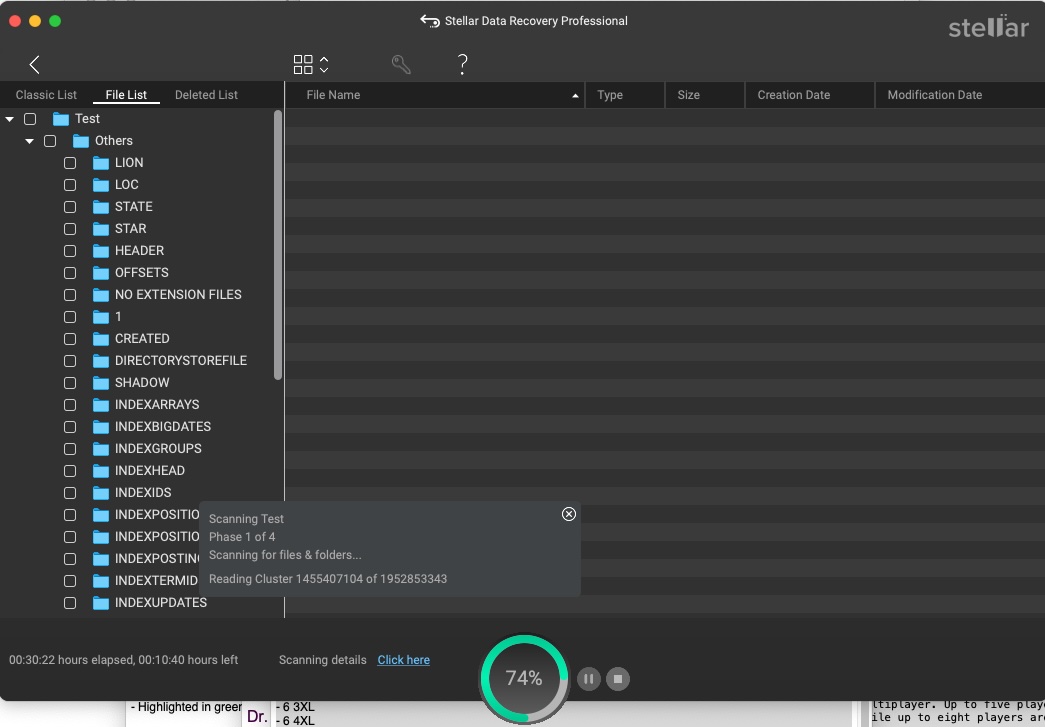1045x727 pixels.
Task: Collapse the Others folder tree
Action: pos(29,140)
